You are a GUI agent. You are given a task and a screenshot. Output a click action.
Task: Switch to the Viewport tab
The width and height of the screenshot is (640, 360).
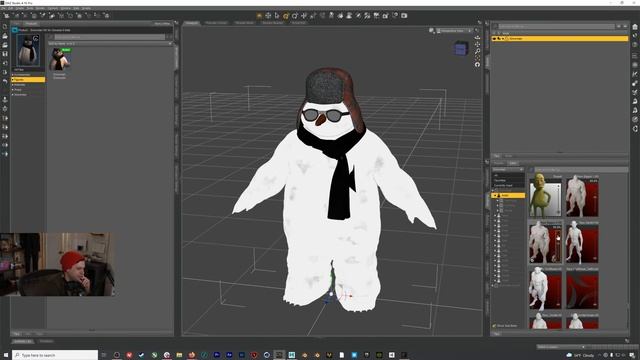[x=192, y=23]
